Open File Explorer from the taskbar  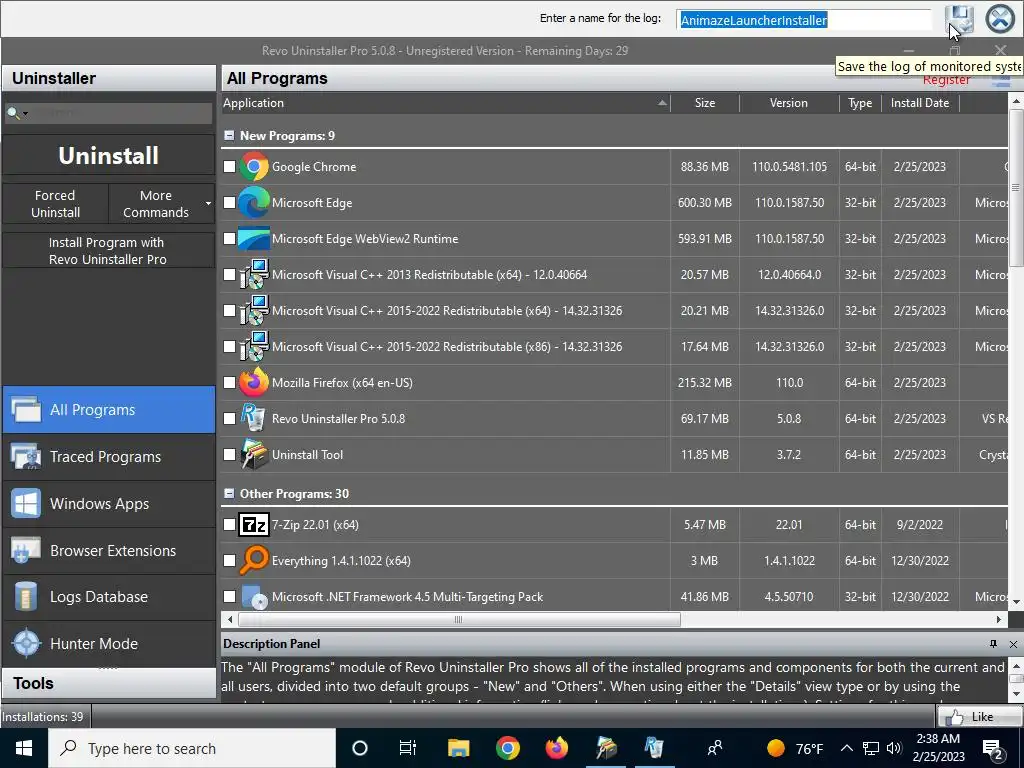click(x=458, y=748)
